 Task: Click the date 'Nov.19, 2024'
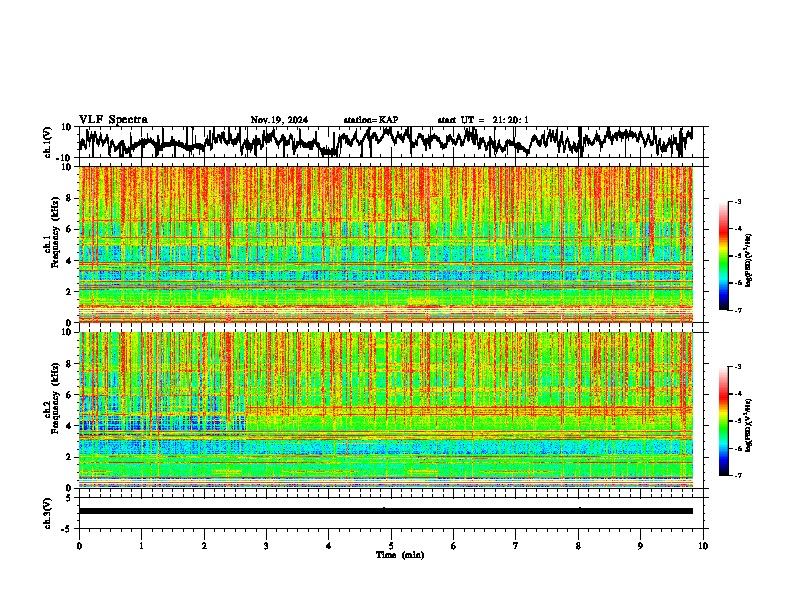(279, 120)
